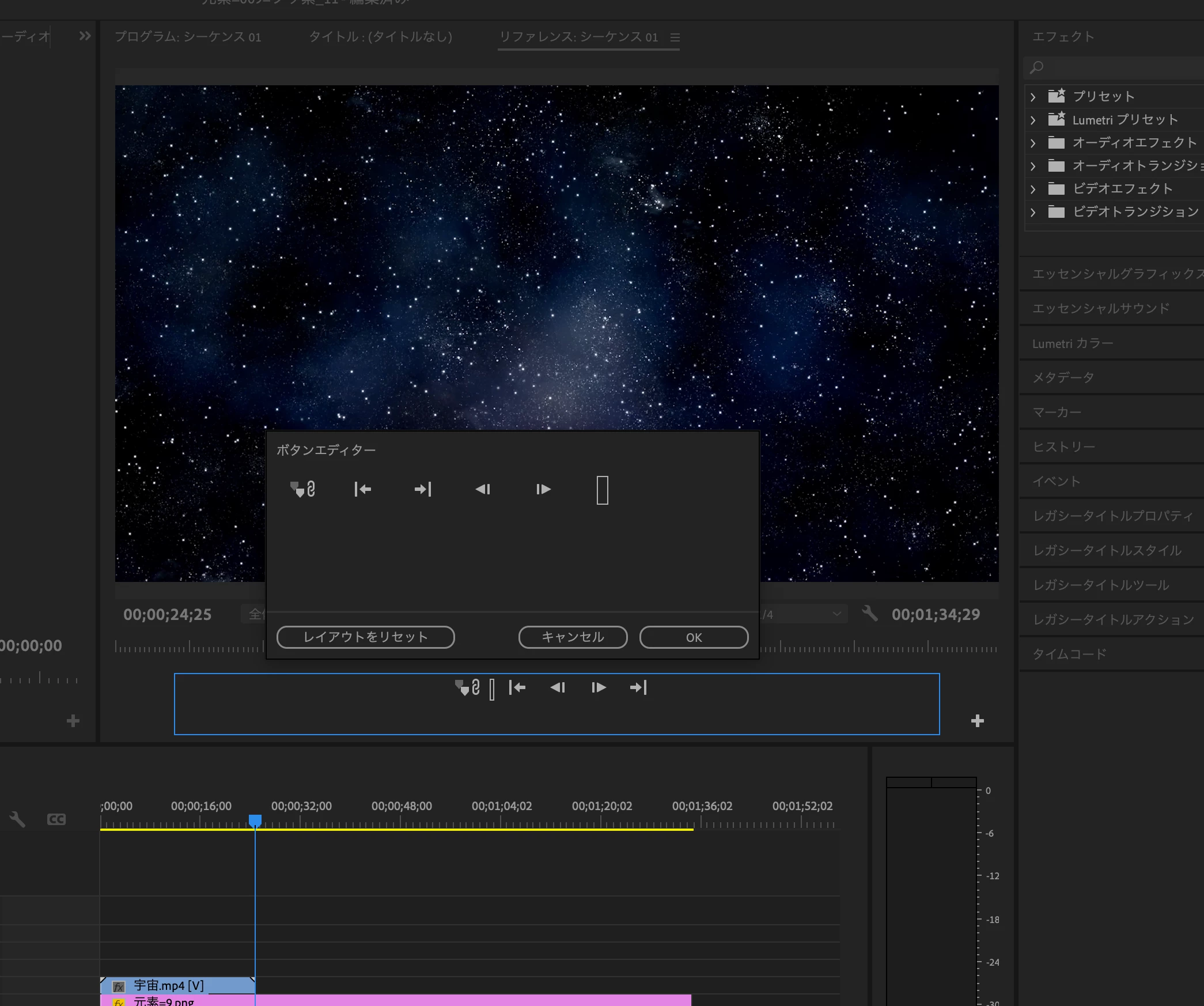Click the fx badge on 宇宙.mp4 clip
1204x1006 pixels.
coord(119,986)
